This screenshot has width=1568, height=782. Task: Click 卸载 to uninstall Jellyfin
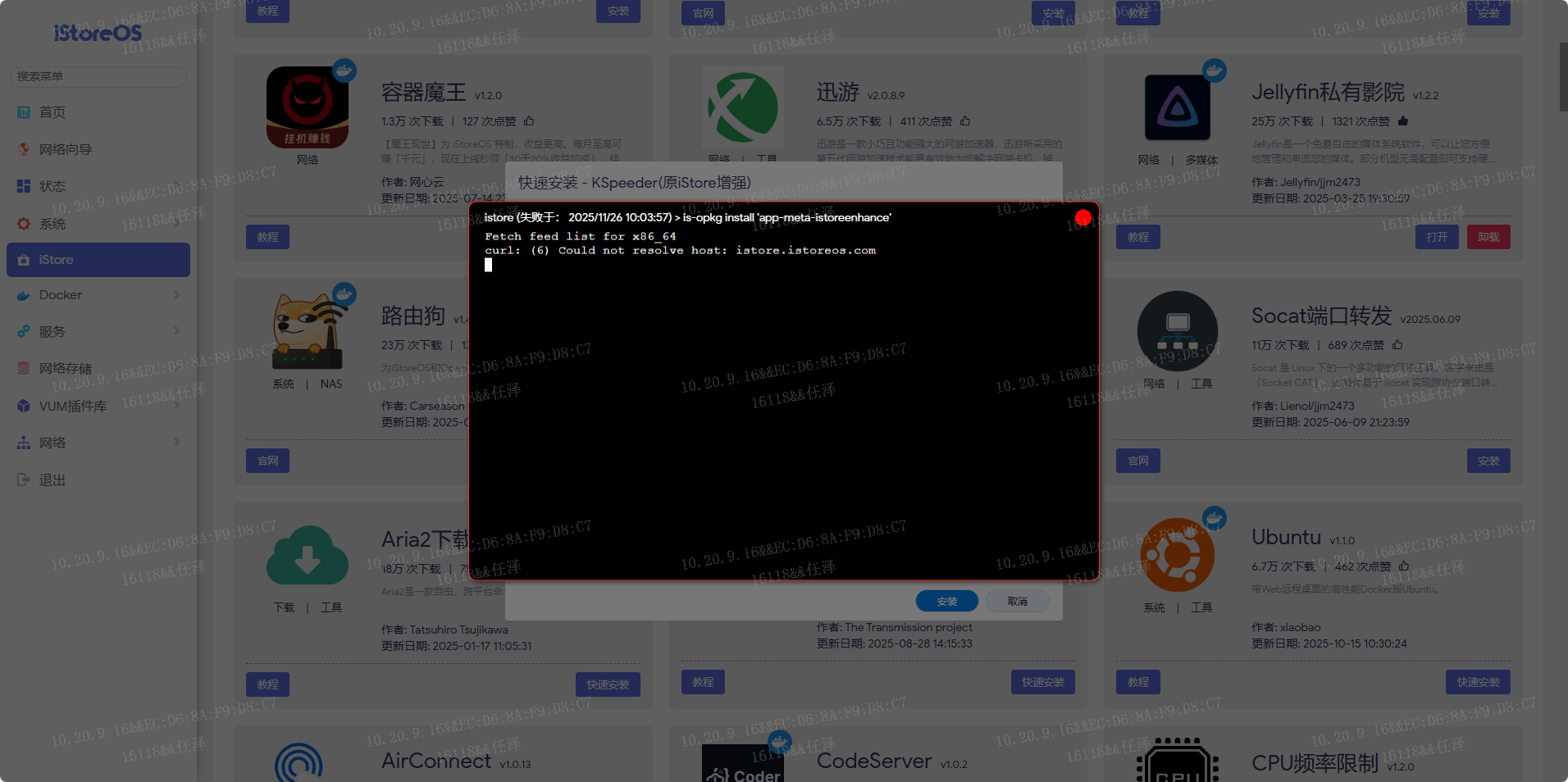(x=1488, y=237)
